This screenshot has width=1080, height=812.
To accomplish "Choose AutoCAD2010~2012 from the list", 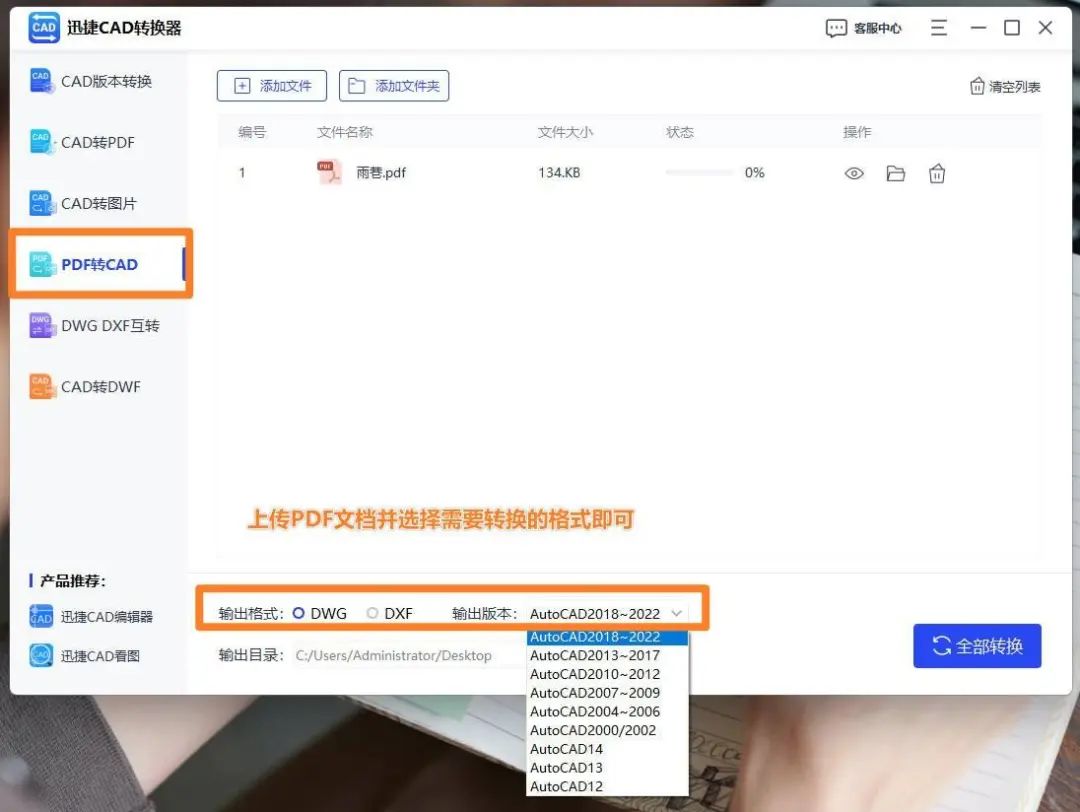I will coord(608,674).
